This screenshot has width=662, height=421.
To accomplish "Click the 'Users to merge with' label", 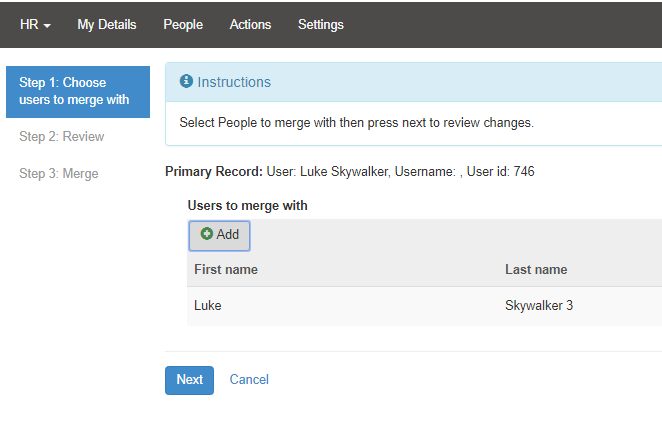I will (x=247, y=206).
